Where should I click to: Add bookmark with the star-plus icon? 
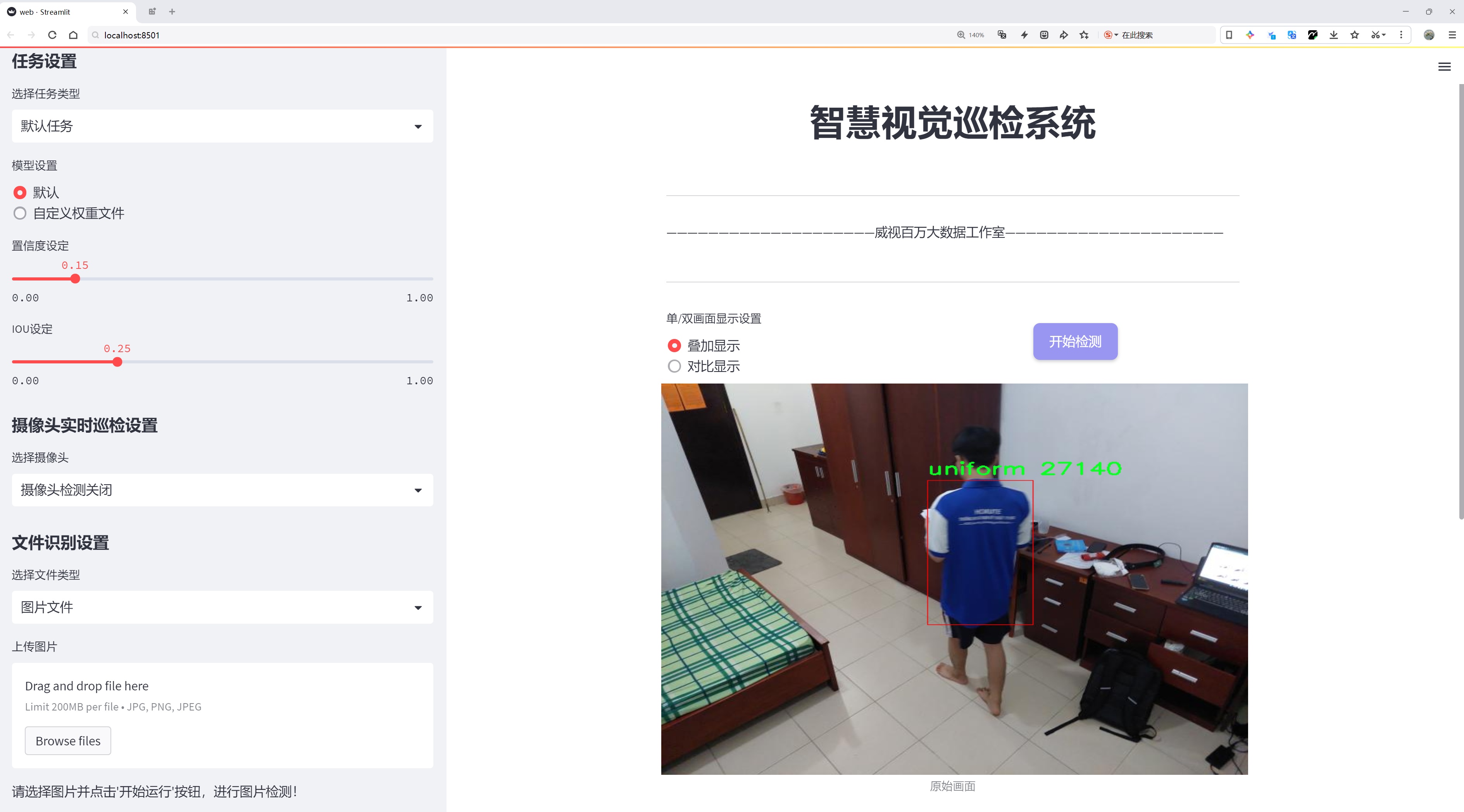[x=1084, y=35]
